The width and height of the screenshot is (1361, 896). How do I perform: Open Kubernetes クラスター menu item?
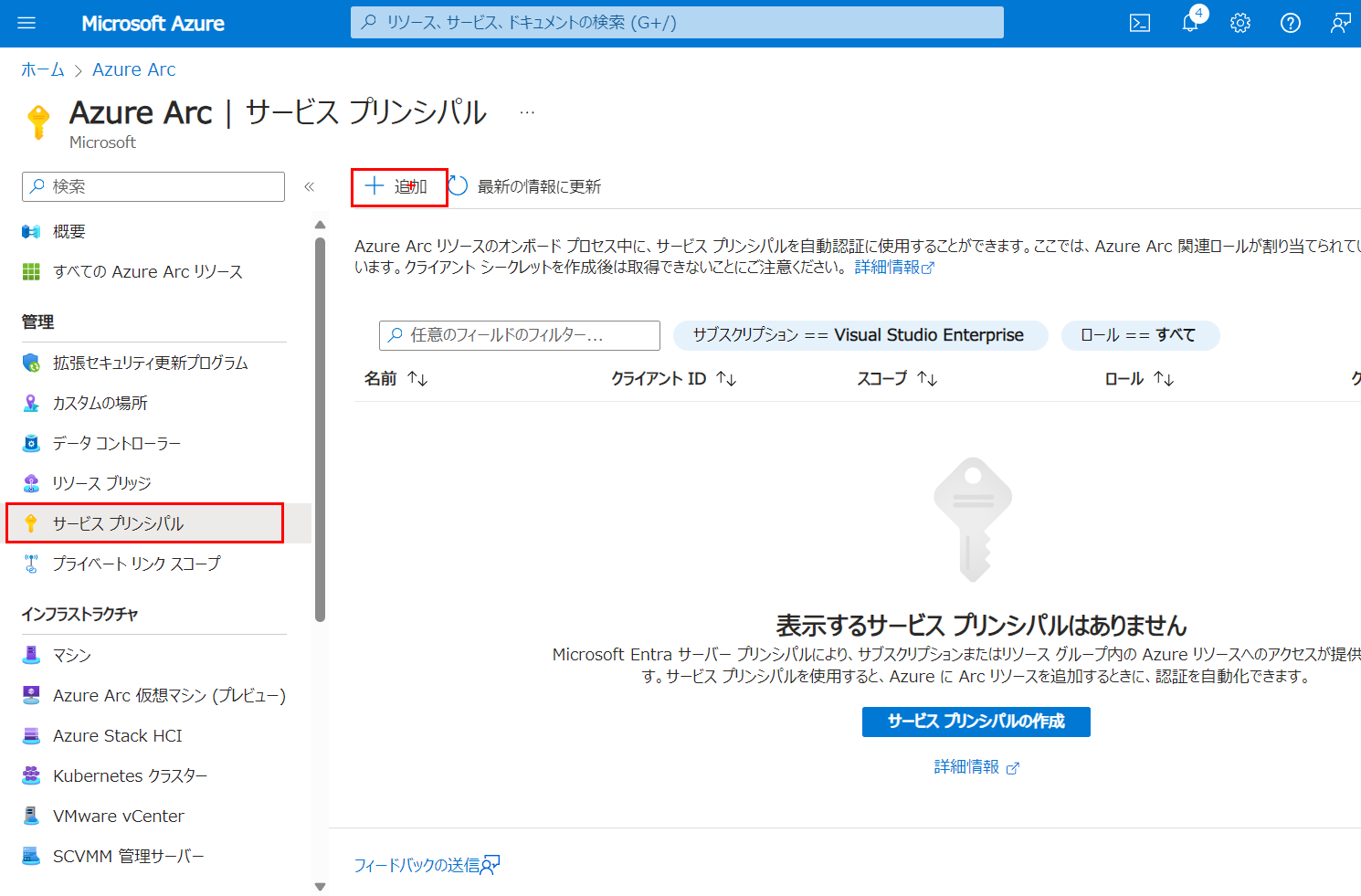(131, 775)
